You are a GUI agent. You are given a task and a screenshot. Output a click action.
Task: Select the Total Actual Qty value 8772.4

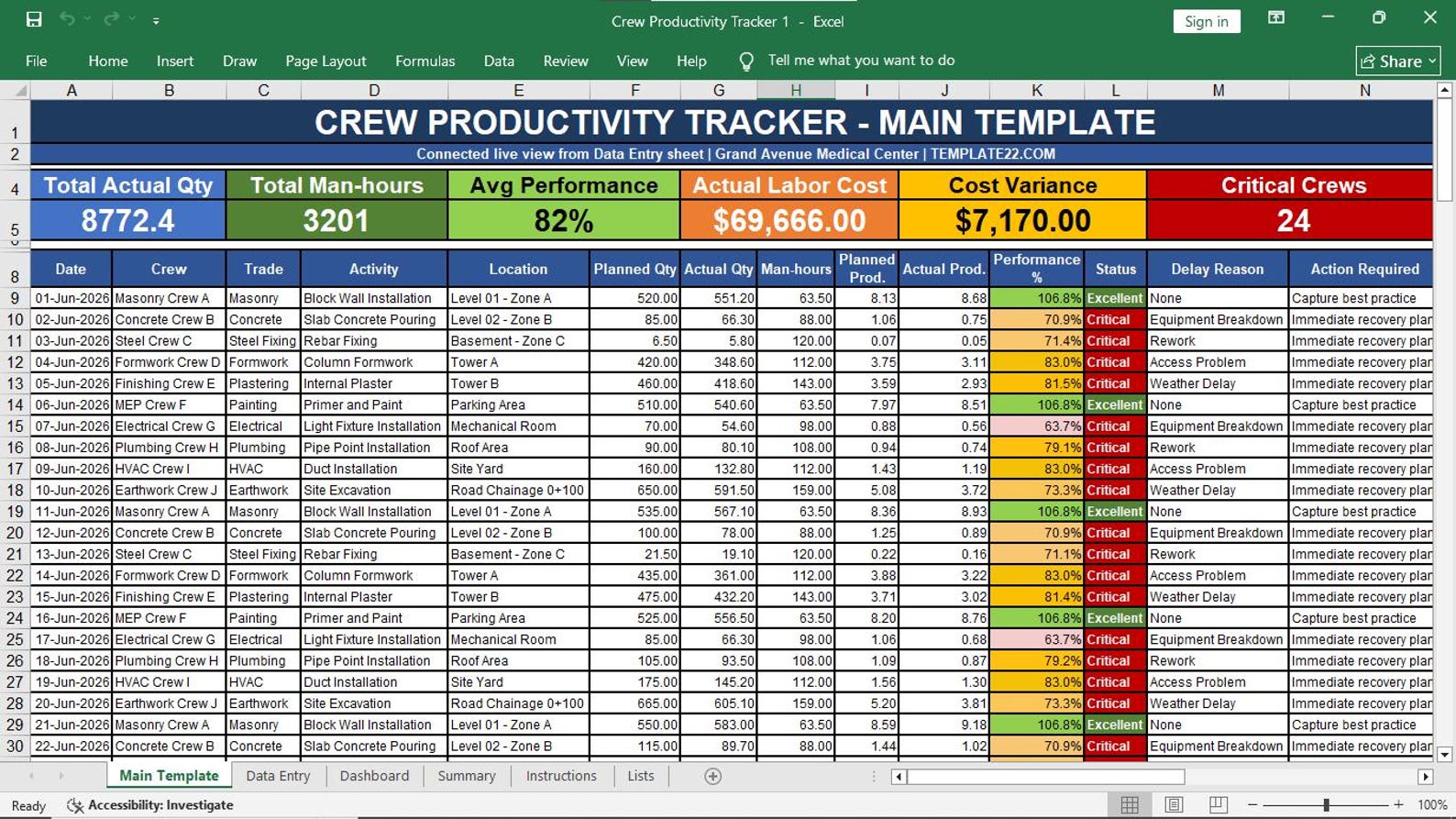(x=127, y=221)
